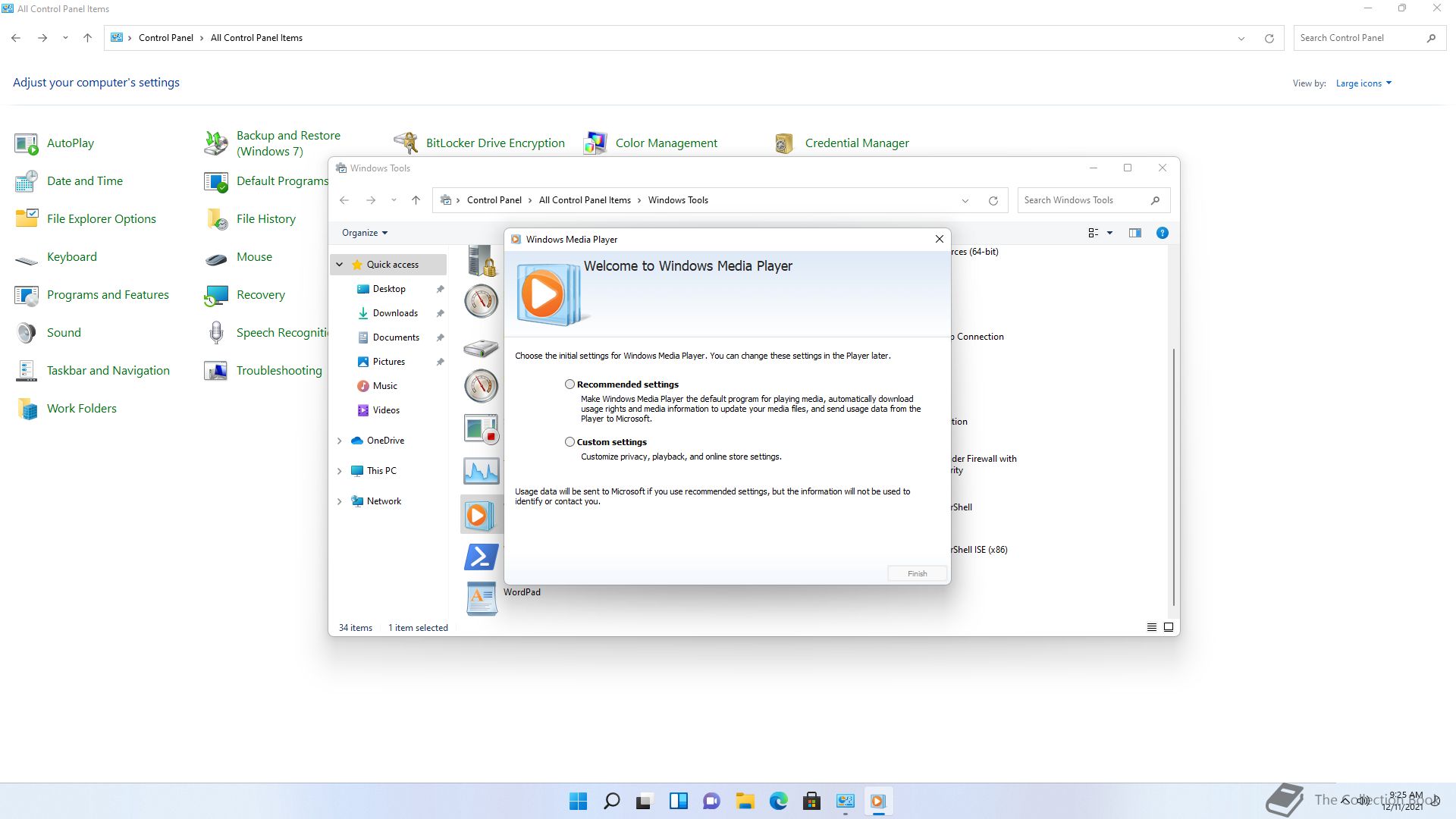Open Mouse settings icon

coord(216,257)
